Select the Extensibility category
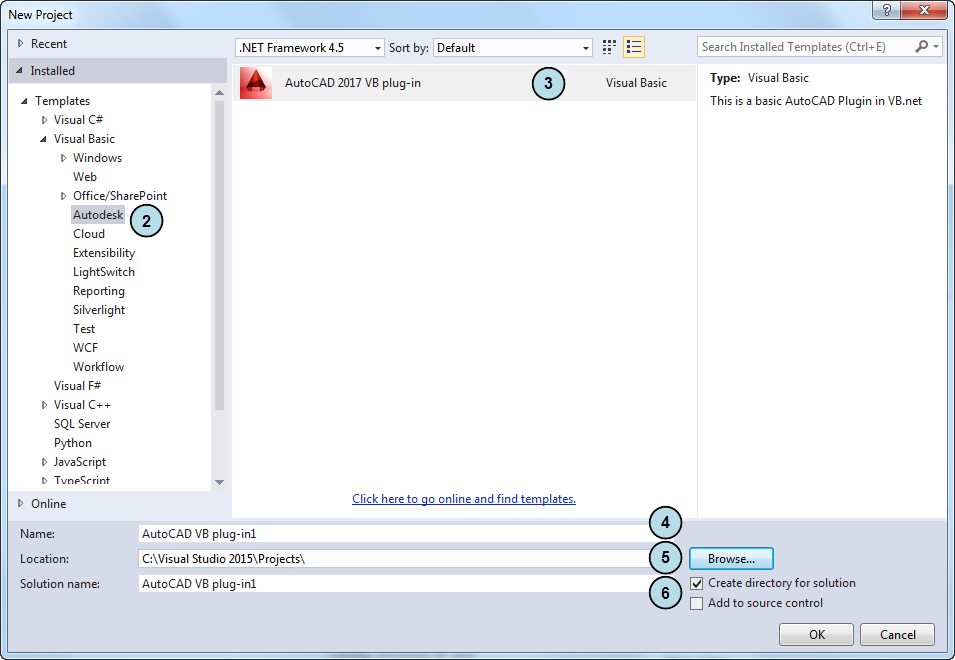 click(x=104, y=253)
